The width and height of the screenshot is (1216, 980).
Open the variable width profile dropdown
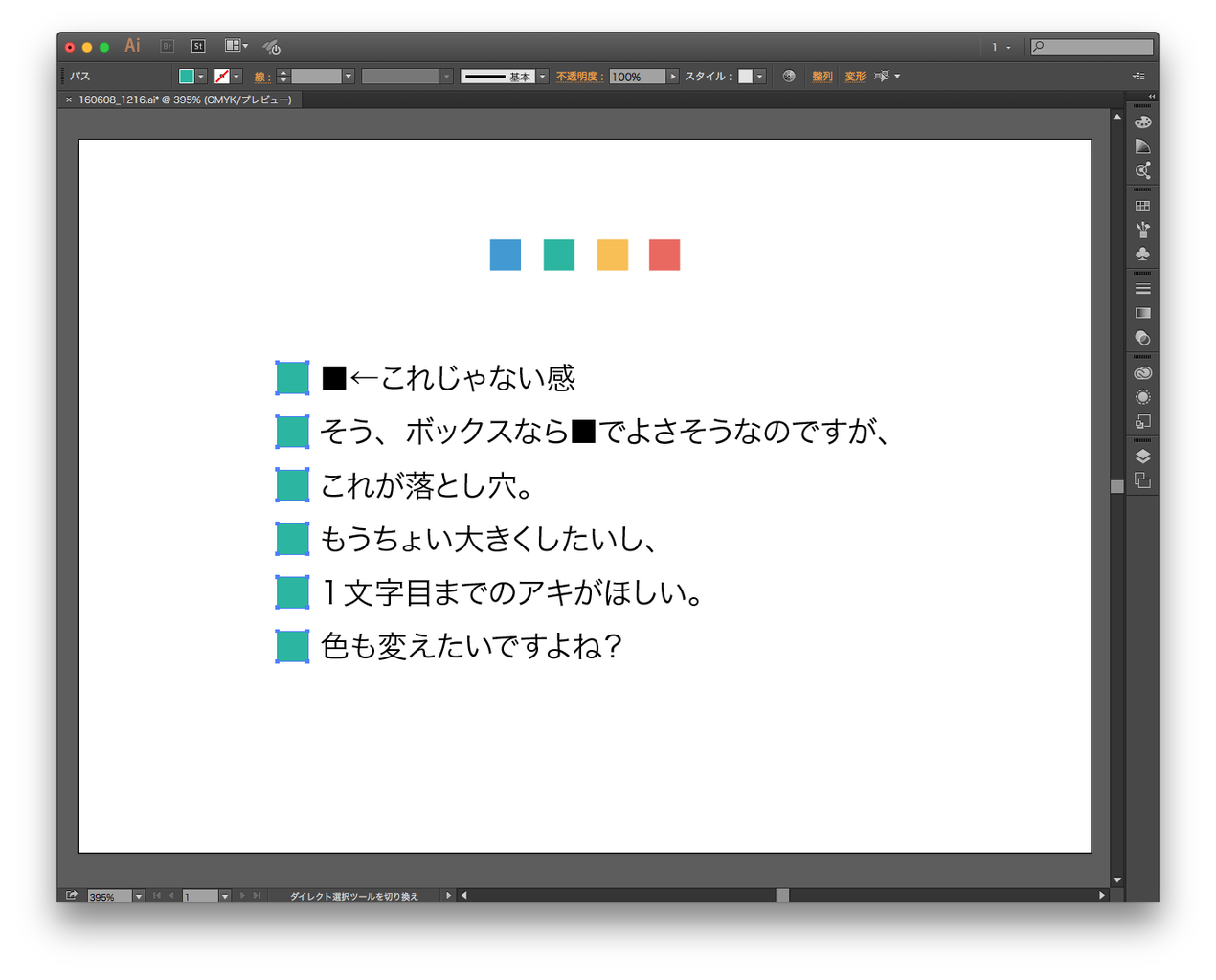446,77
